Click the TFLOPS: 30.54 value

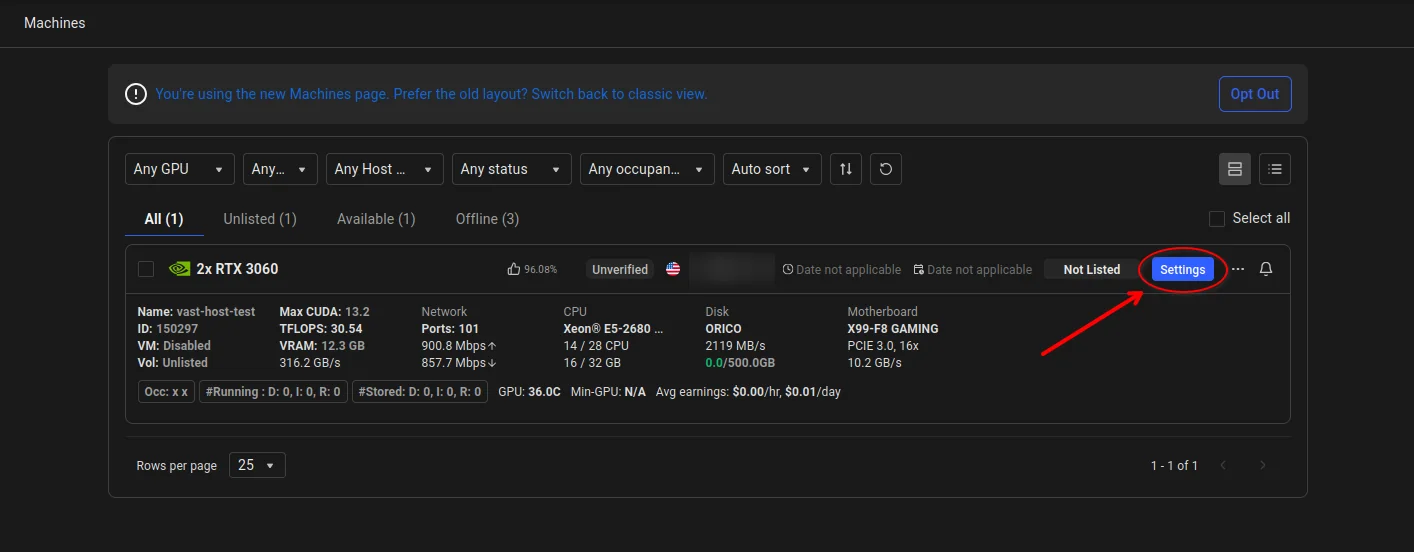click(321, 328)
